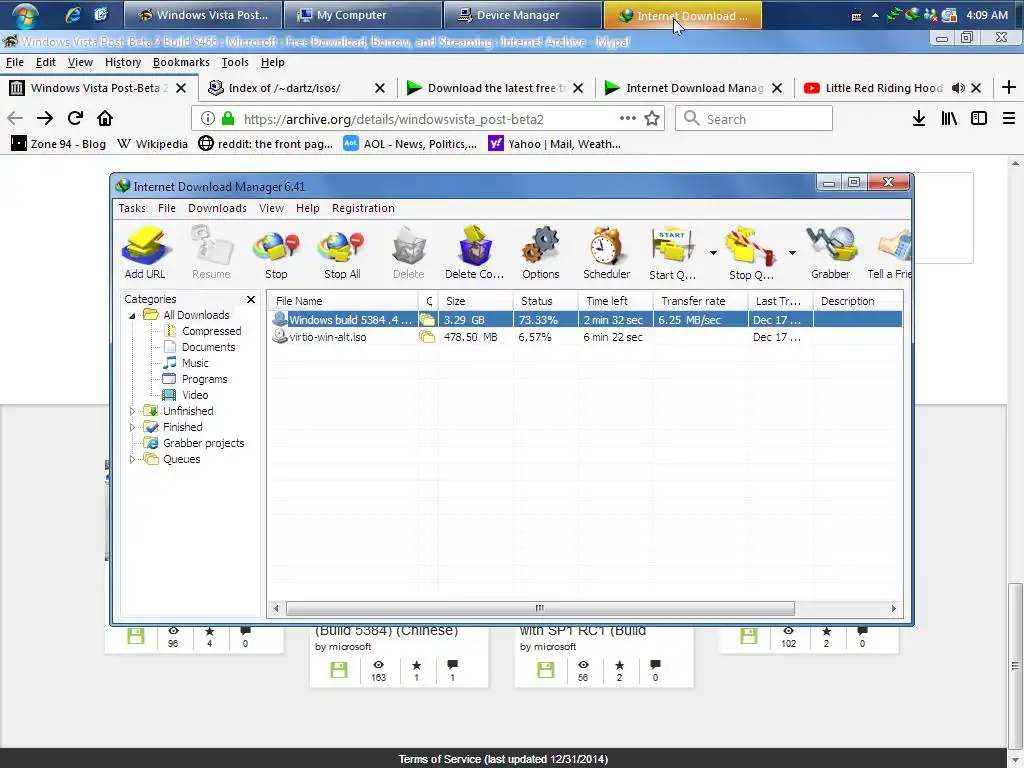Open browser Library icon

pos(949,118)
